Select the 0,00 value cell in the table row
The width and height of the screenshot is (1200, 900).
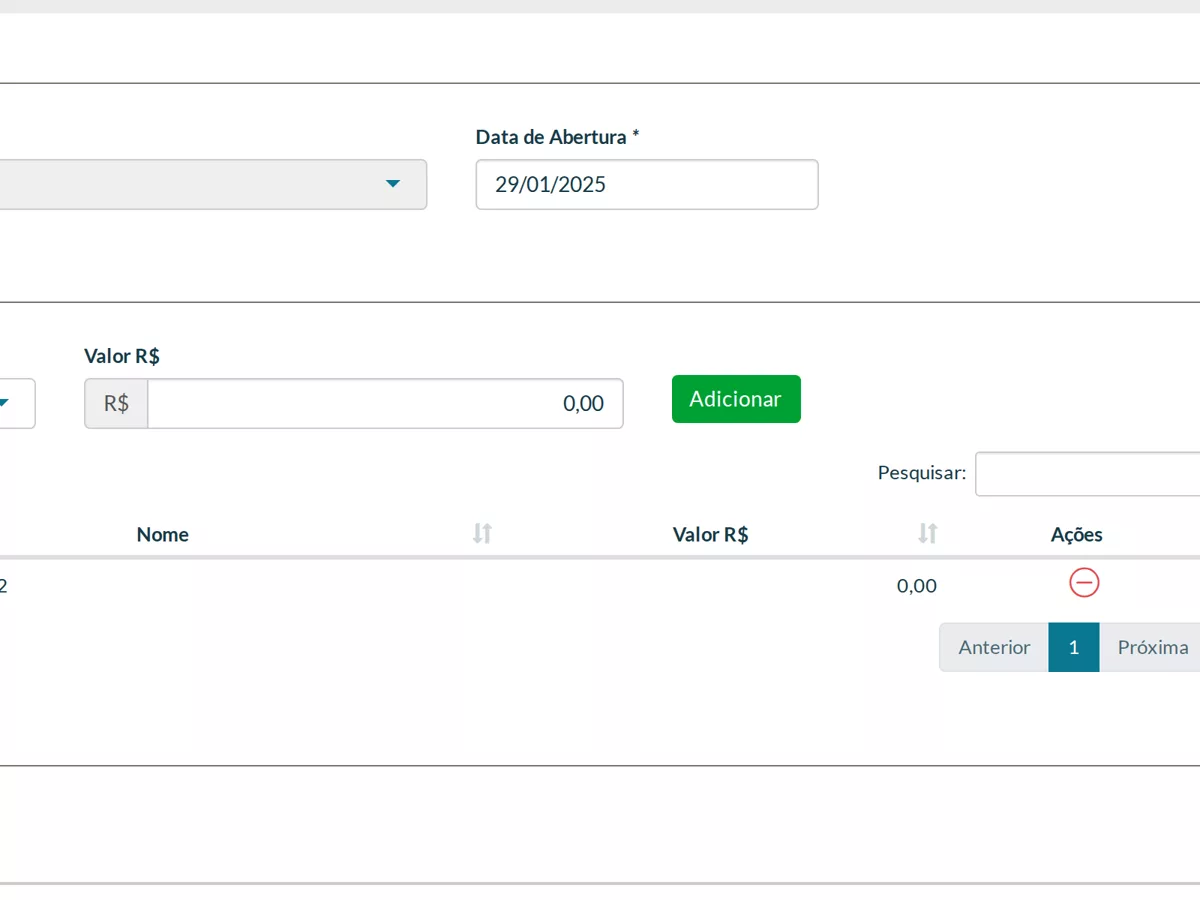click(x=917, y=586)
